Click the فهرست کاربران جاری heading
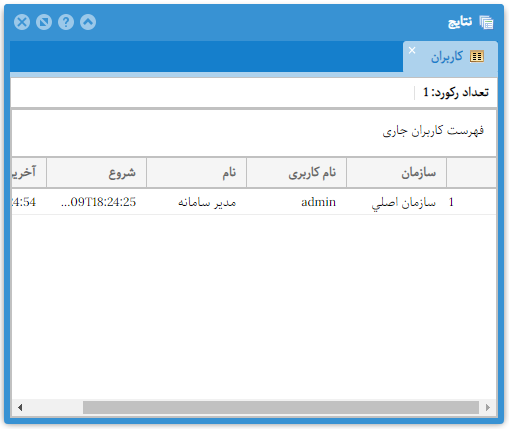Image resolution: width=509 pixels, height=429 pixels. point(433,131)
